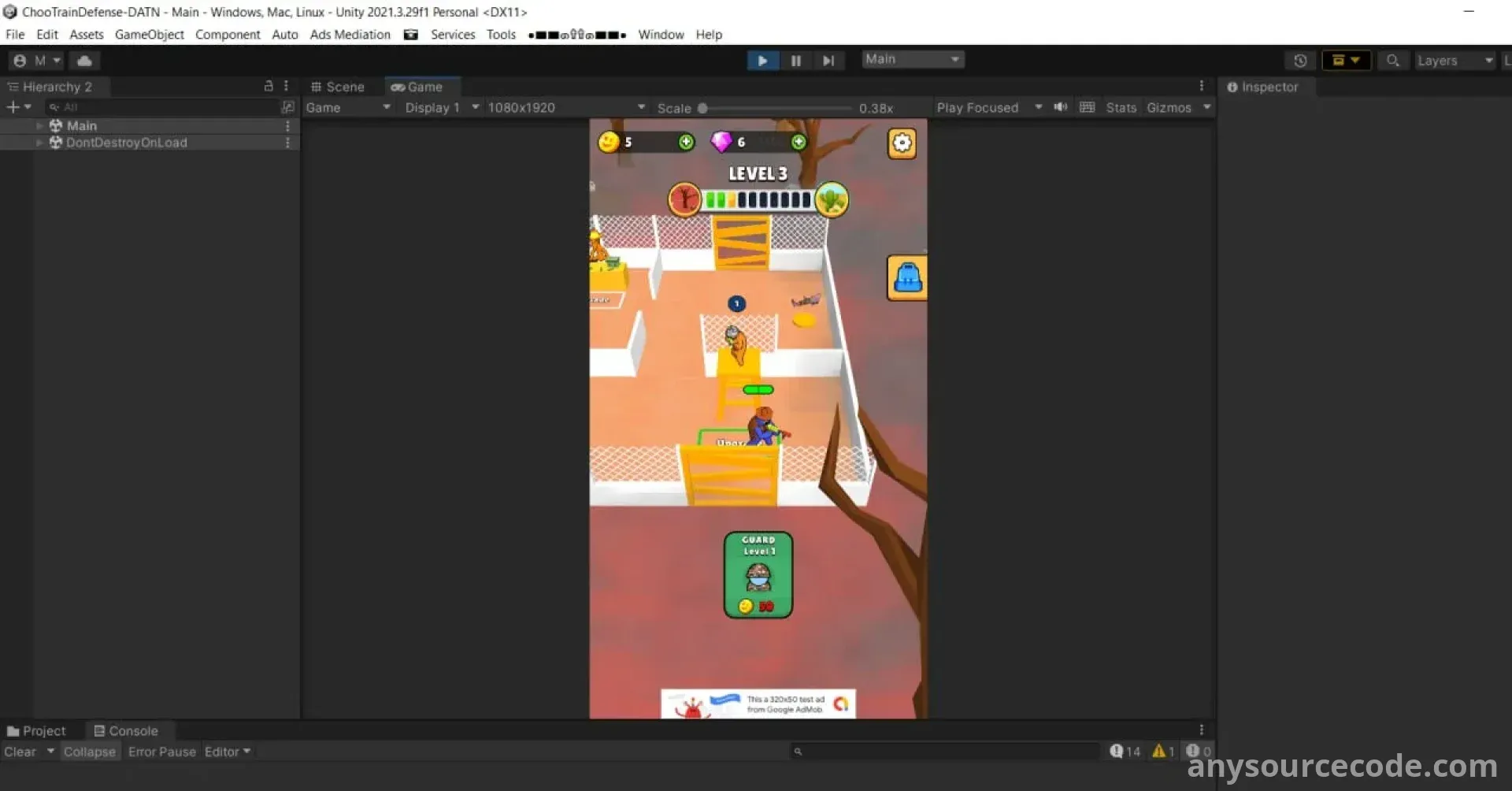Click the Console search field

945,752
